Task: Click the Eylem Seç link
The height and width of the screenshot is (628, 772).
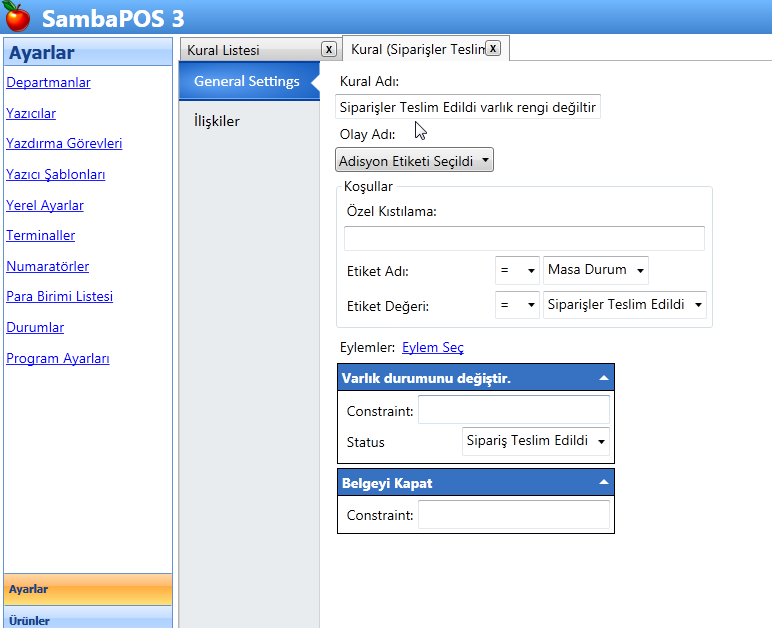Action: point(432,348)
